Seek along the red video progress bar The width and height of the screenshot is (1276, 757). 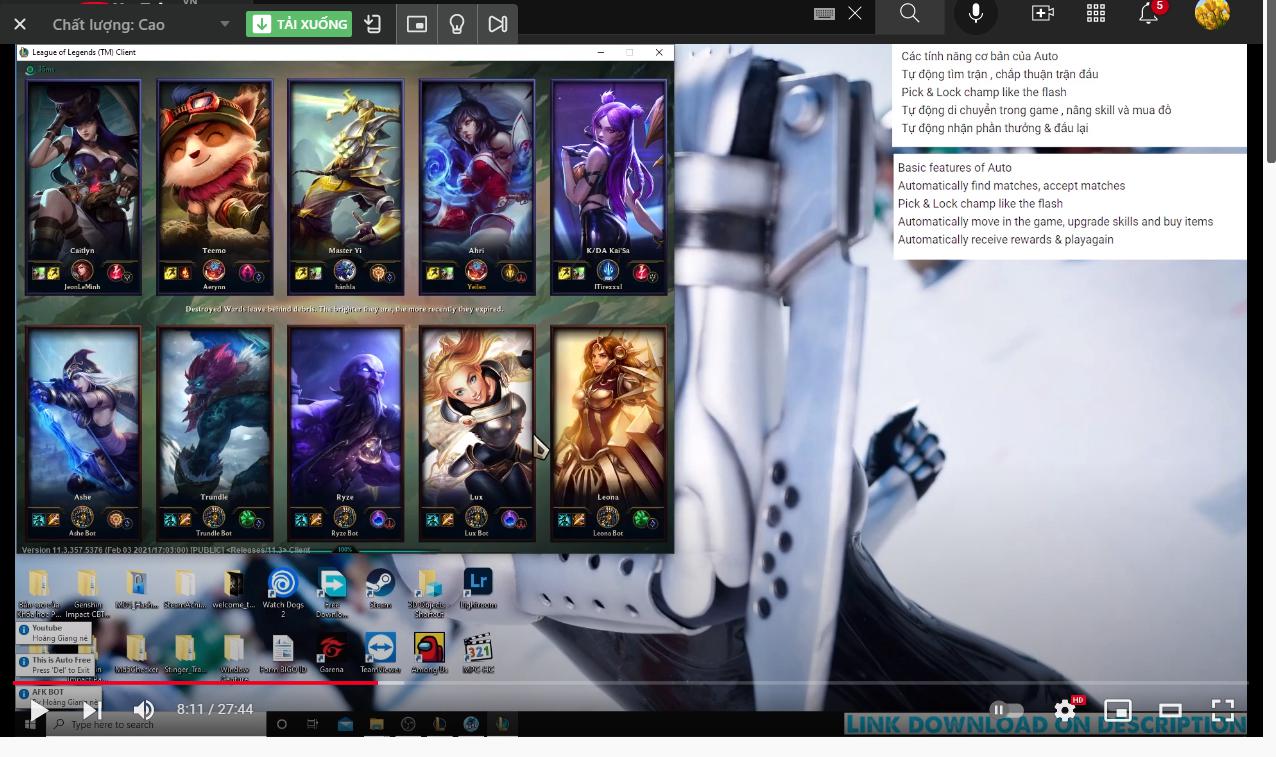[630, 684]
